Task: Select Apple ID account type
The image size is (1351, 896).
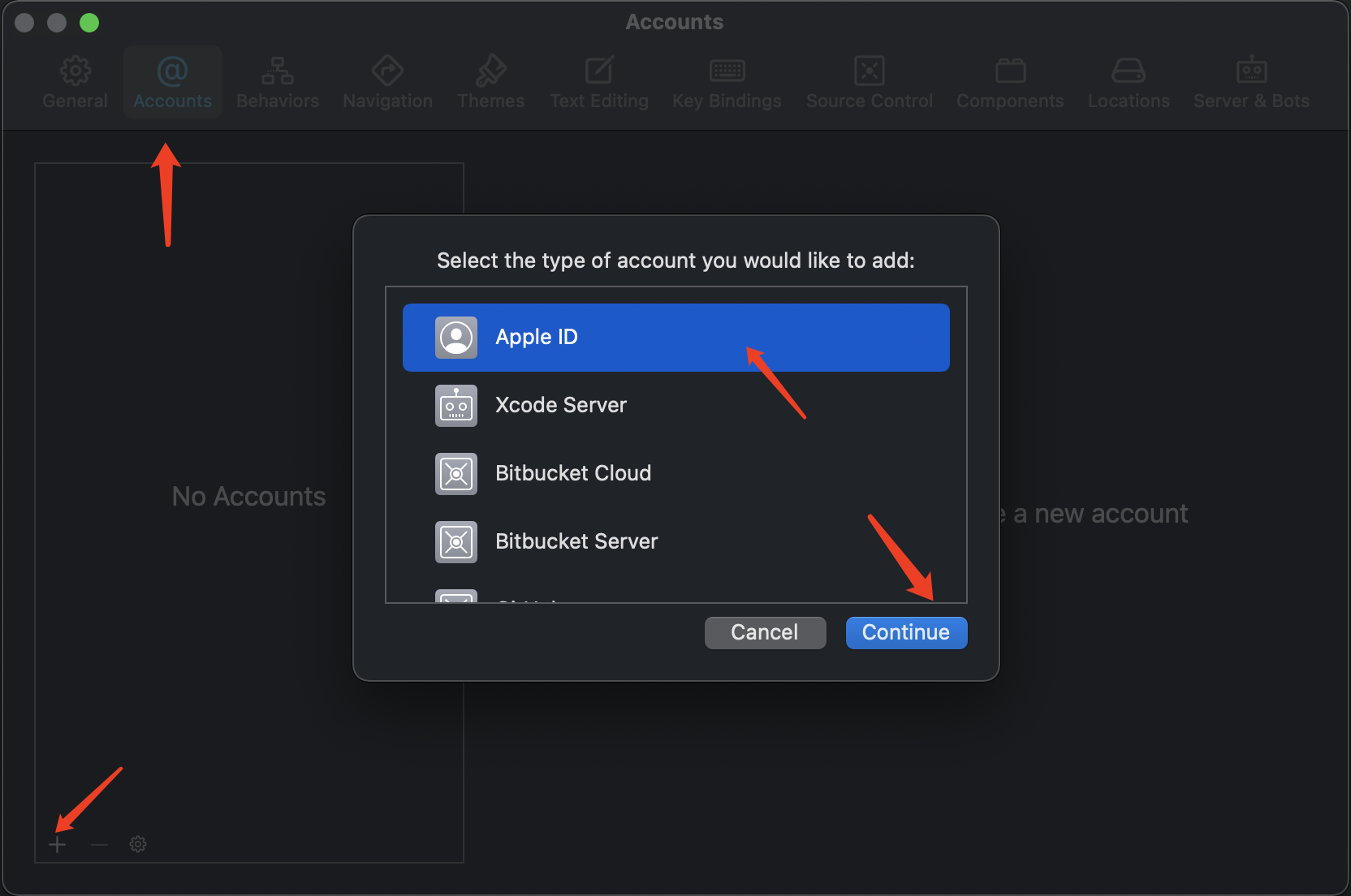Action: point(676,338)
